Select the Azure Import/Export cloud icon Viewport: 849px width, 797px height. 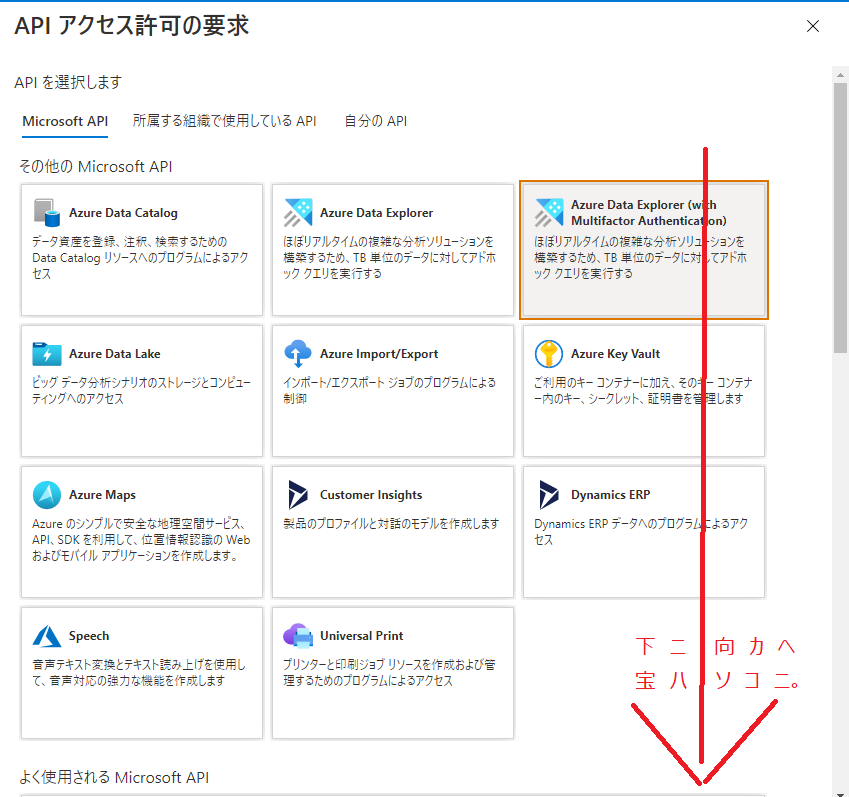pyautogui.click(x=298, y=353)
